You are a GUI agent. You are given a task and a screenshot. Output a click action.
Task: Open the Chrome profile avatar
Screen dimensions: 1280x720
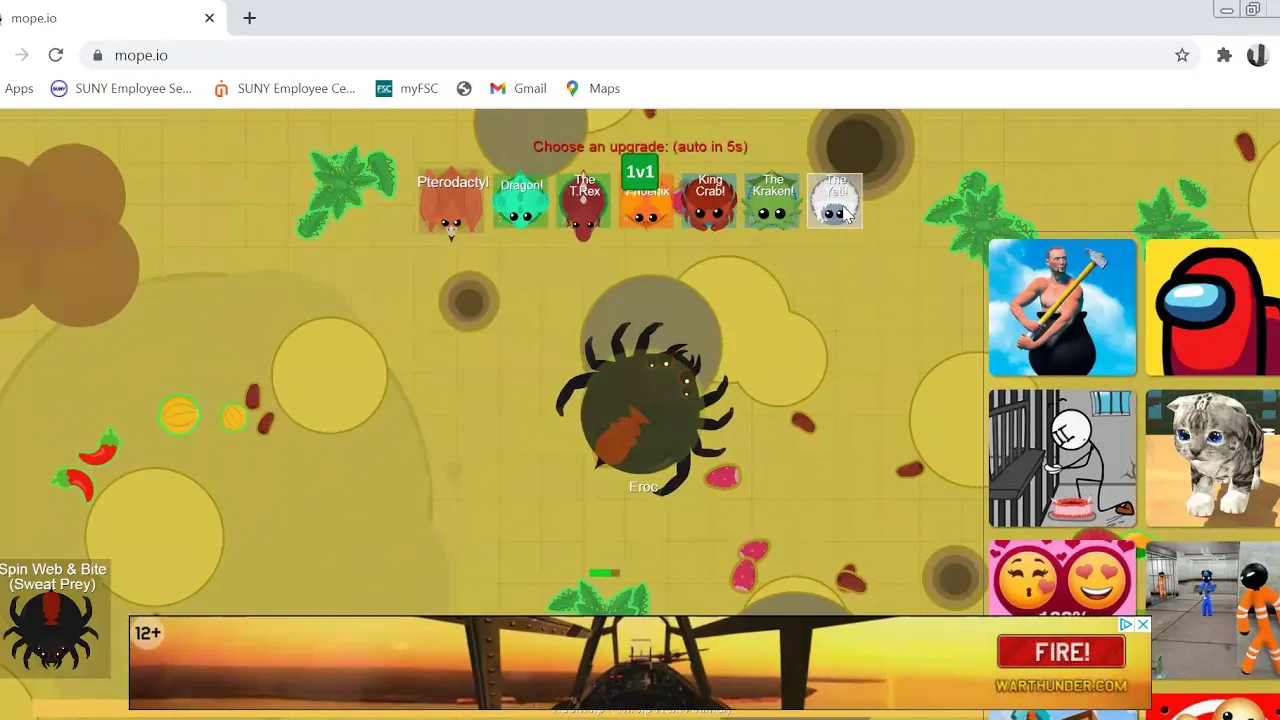click(1257, 55)
